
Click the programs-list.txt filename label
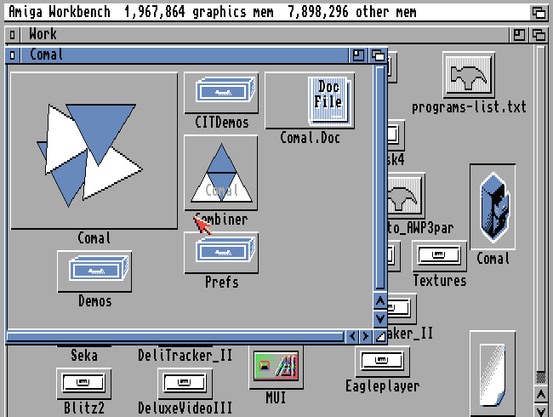pyautogui.click(x=469, y=107)
